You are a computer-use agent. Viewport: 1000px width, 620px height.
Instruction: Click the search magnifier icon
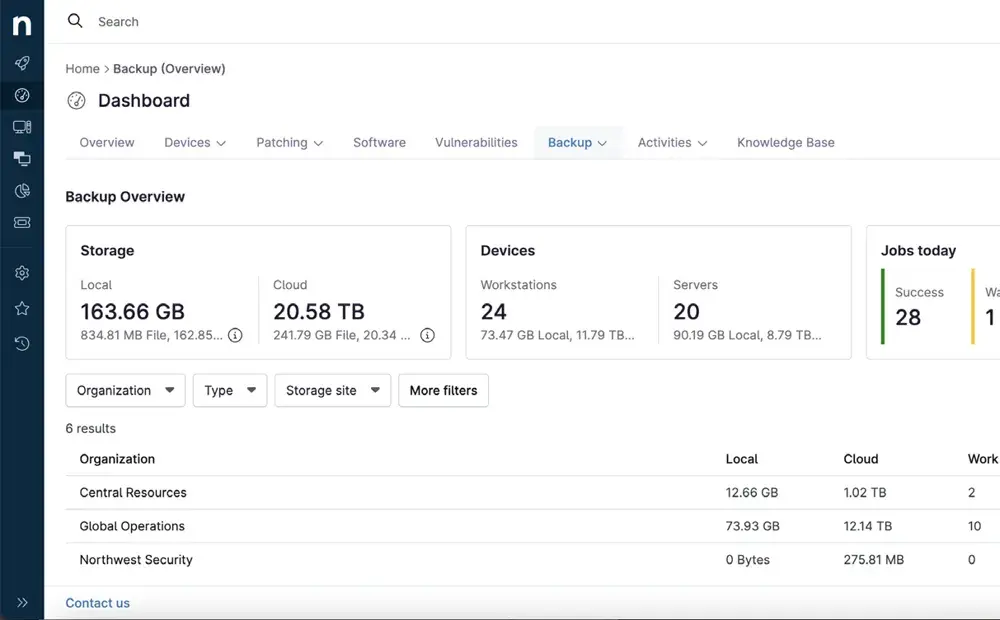pyautogui.click(x=75, y=21)
